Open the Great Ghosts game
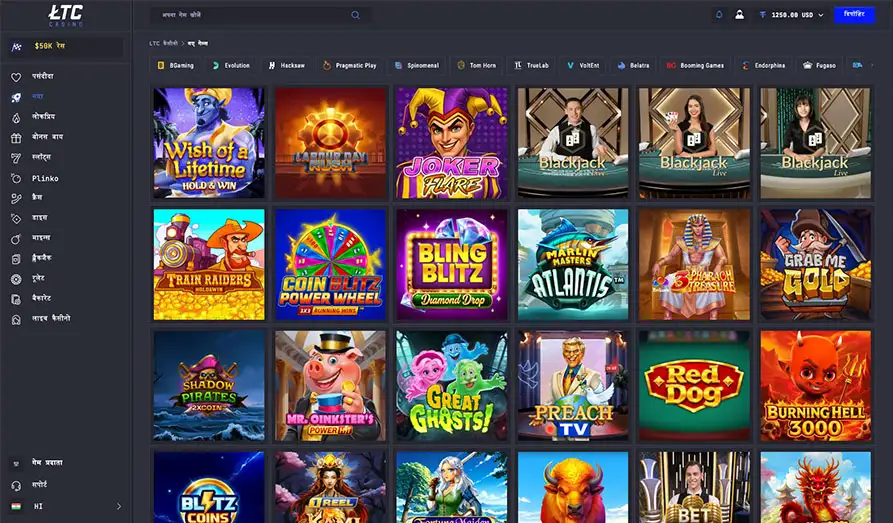 (x=452, y=386)
